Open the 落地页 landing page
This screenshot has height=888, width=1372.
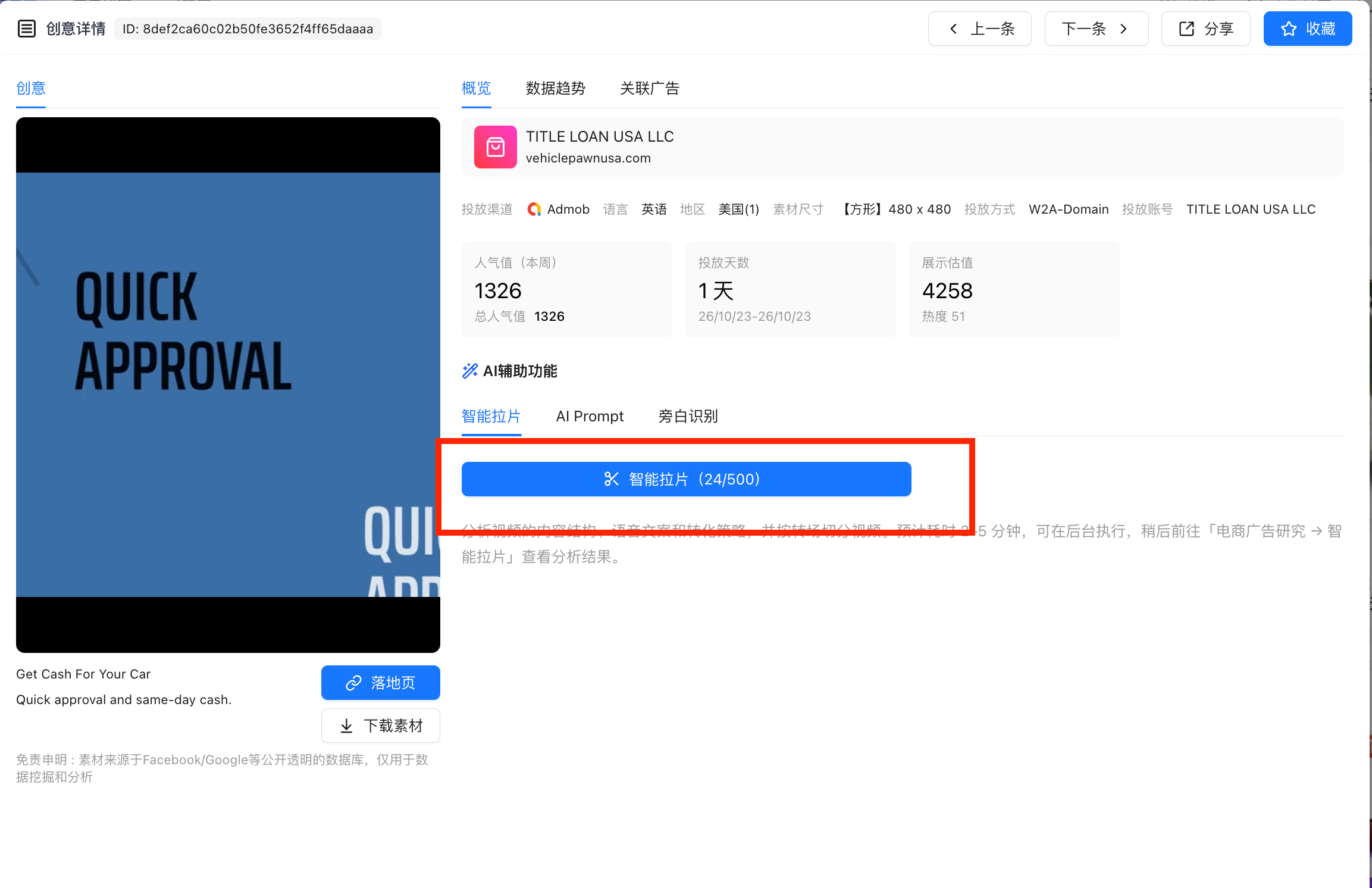pyautogui.click(x=381, y=683)
